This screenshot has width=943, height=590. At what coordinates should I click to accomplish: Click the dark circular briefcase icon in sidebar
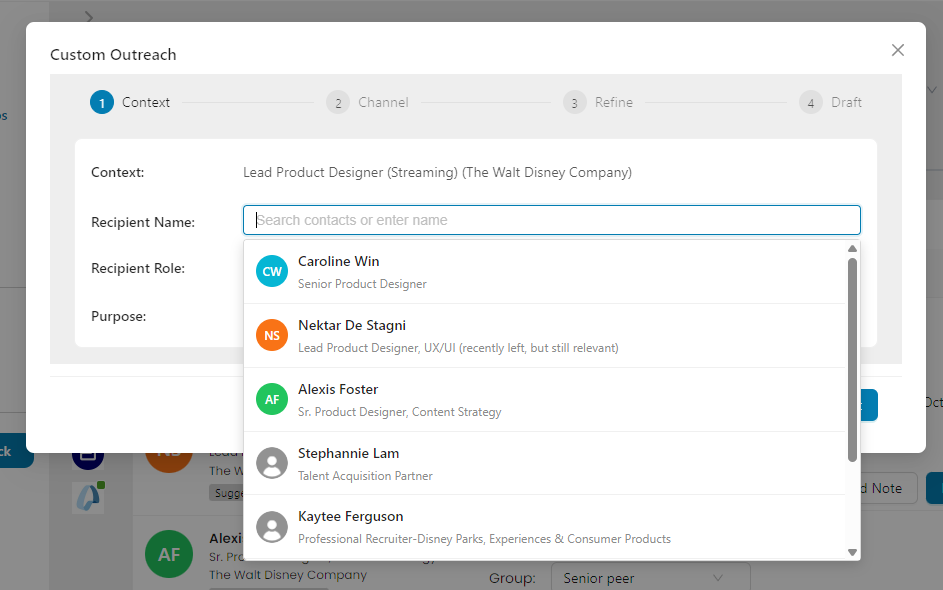point(88,455)
